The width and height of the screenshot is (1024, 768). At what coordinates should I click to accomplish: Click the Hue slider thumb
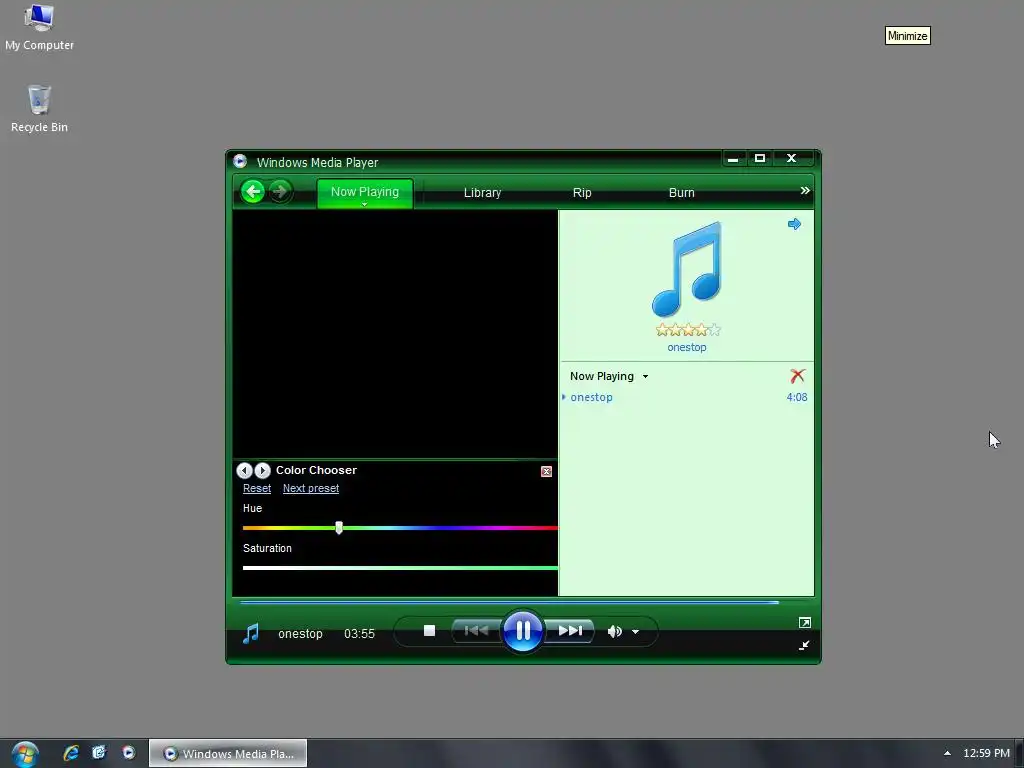tap(339, 528)
